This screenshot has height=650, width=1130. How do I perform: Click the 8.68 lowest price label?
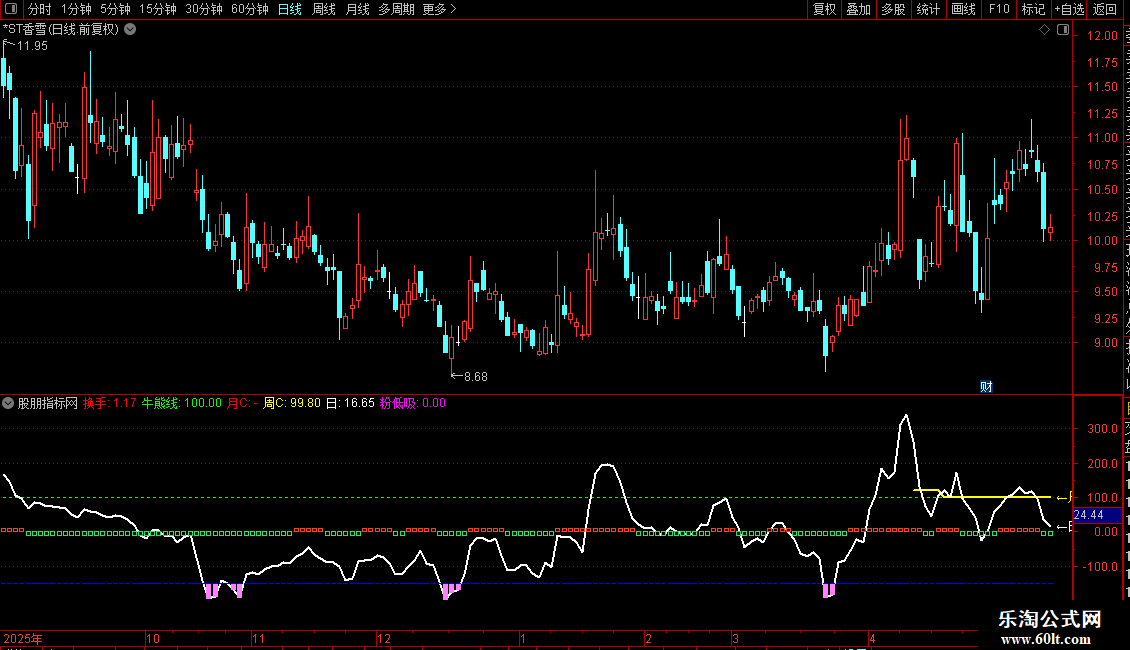476,377
